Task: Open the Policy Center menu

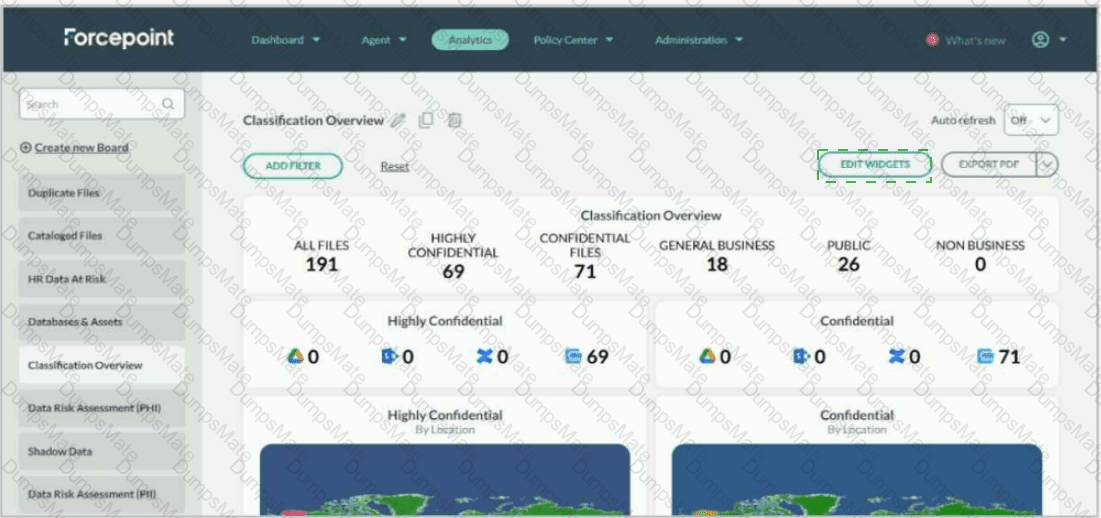Action: 573,40
